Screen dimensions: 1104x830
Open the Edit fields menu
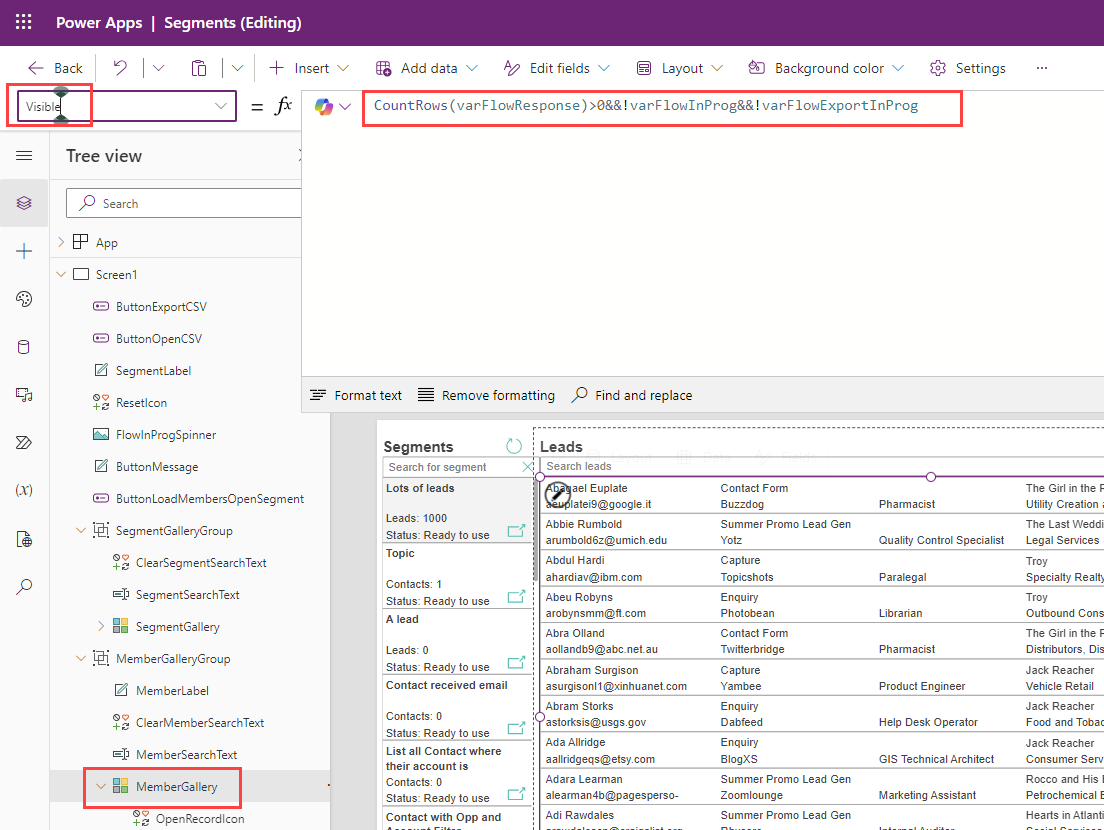[556, 68]
